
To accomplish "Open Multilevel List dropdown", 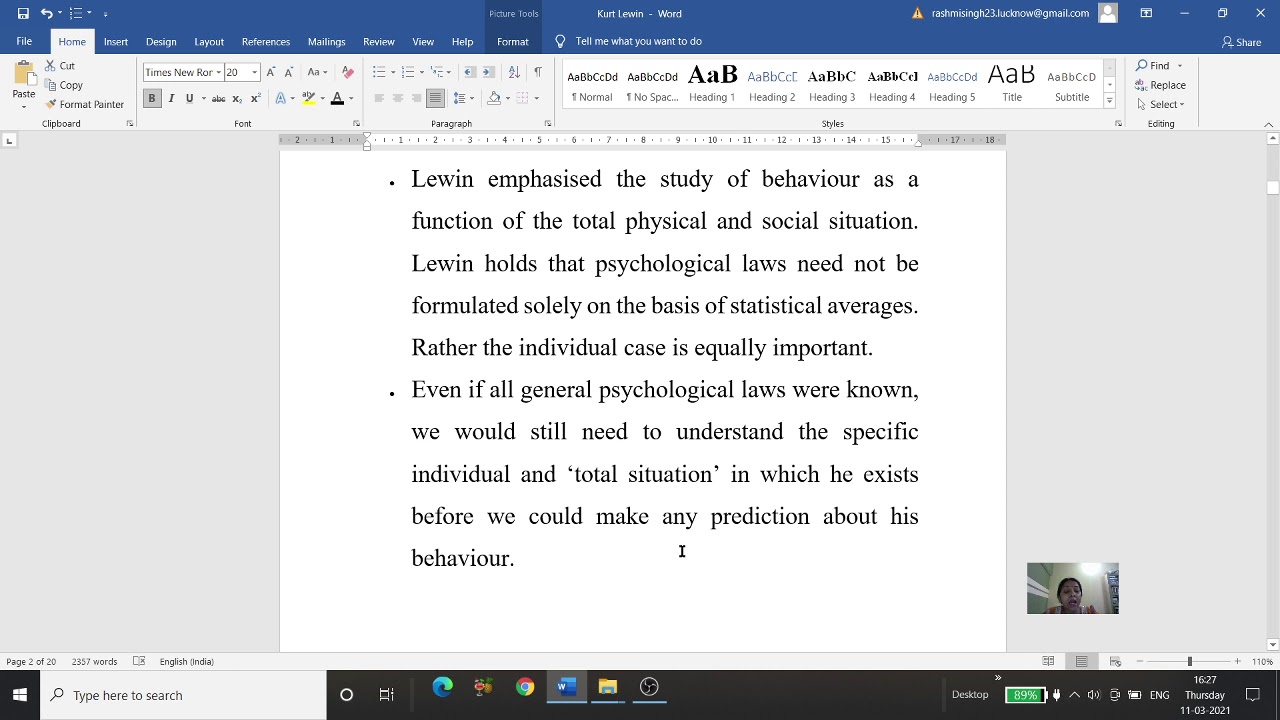I will tap(438, 72).
